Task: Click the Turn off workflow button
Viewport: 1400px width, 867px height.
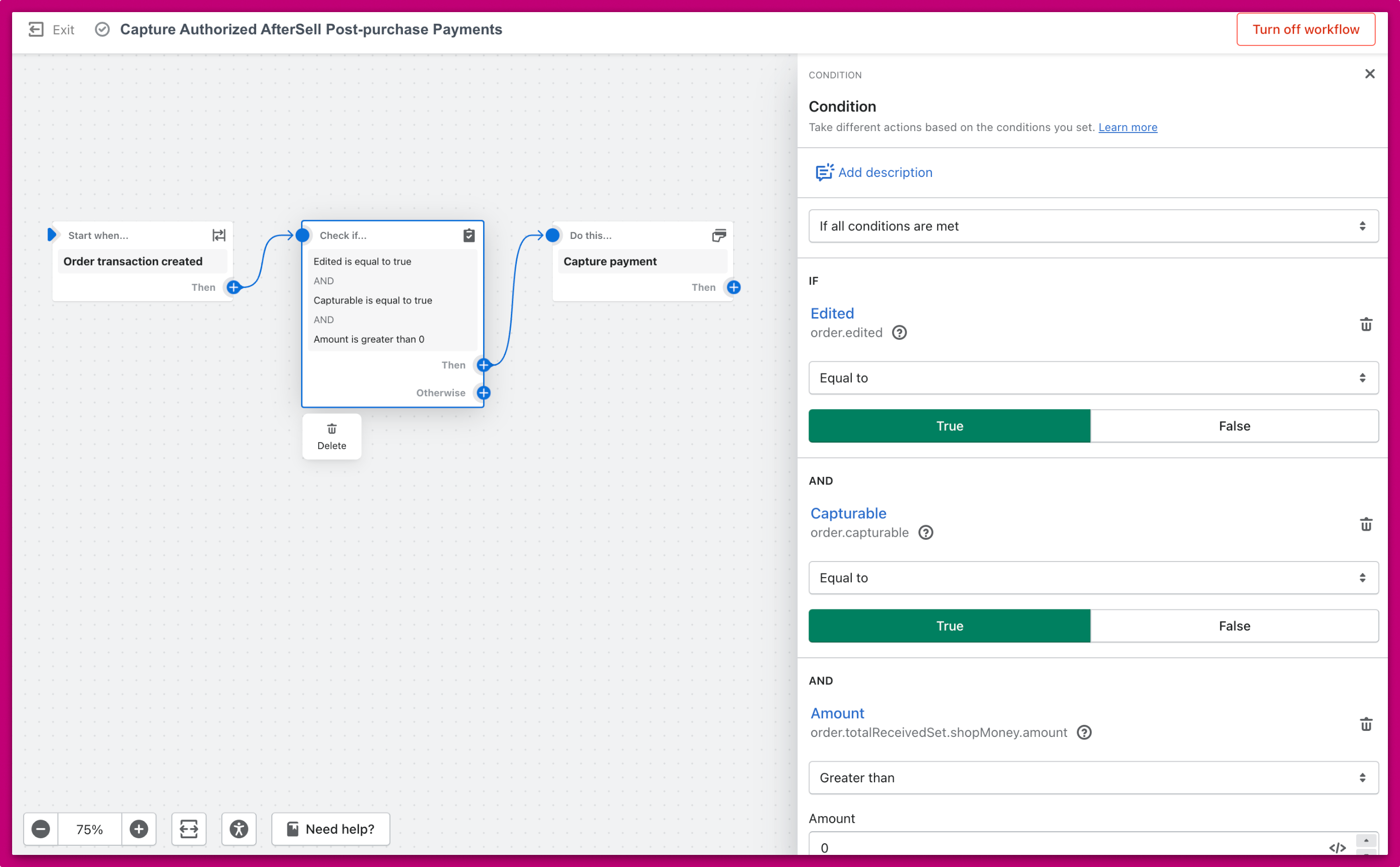Action: point(1305,29)
